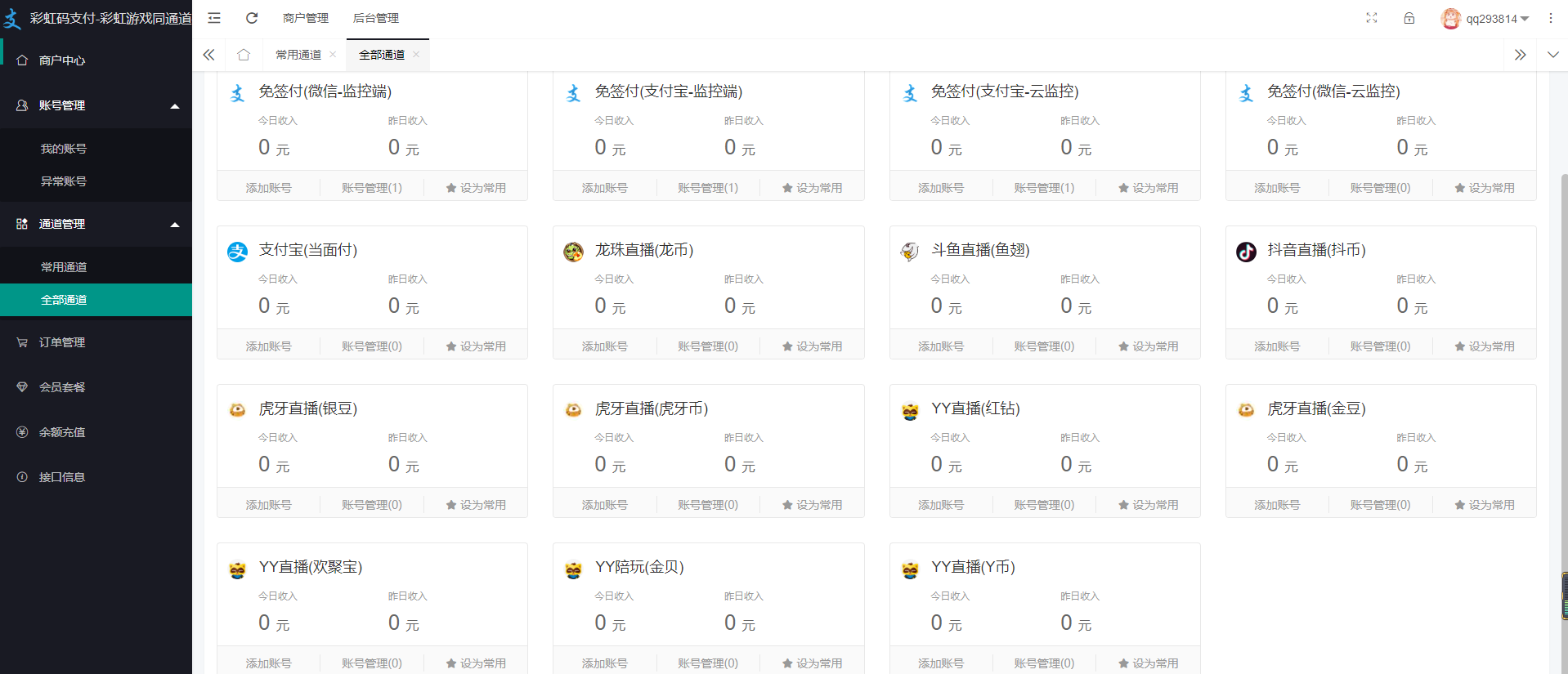The height and width of the screenshot is (674, 1568).
Task: Collapse the 账号管理 sidebar section
Action: [x=174, y=106]
